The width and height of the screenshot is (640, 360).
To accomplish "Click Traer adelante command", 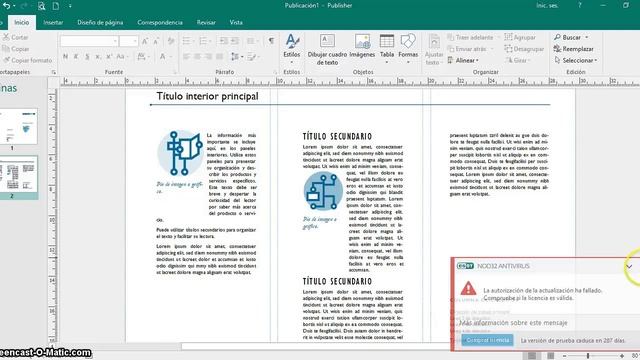I will click(473, 37).
